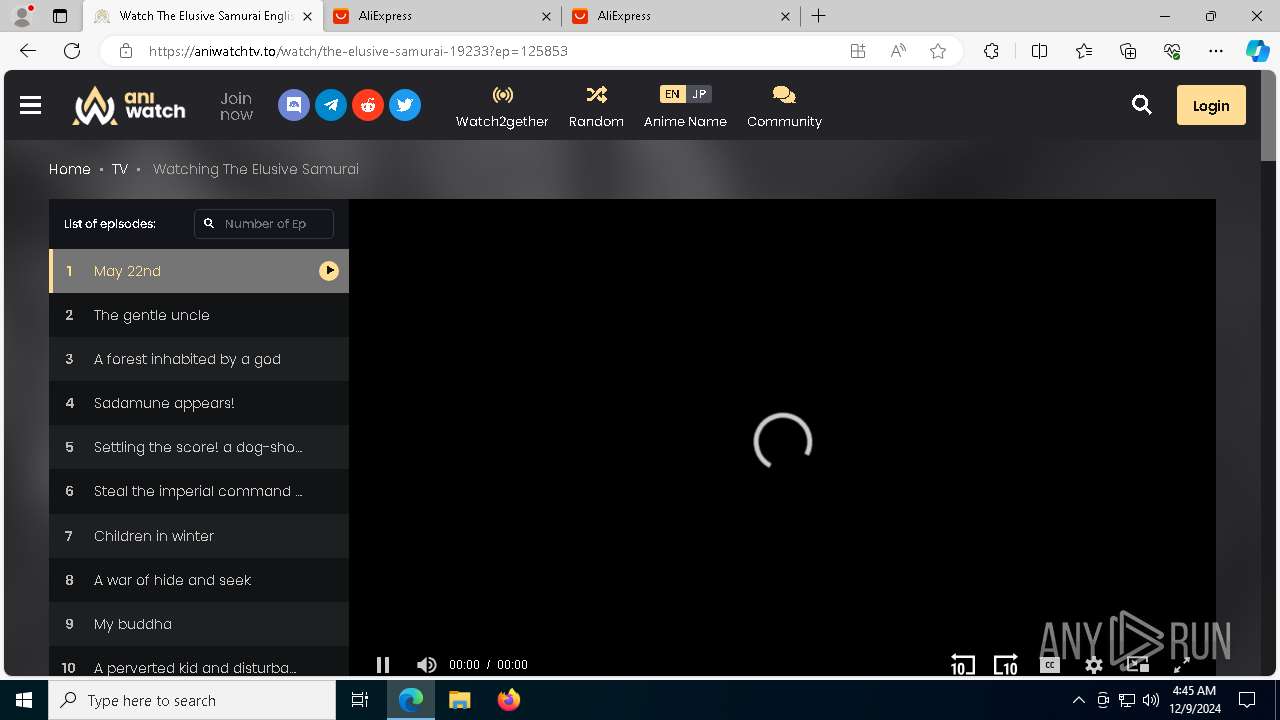
Task: Toggle Edge split screen
Action: pyautogui.click(x=1039, y=51)
